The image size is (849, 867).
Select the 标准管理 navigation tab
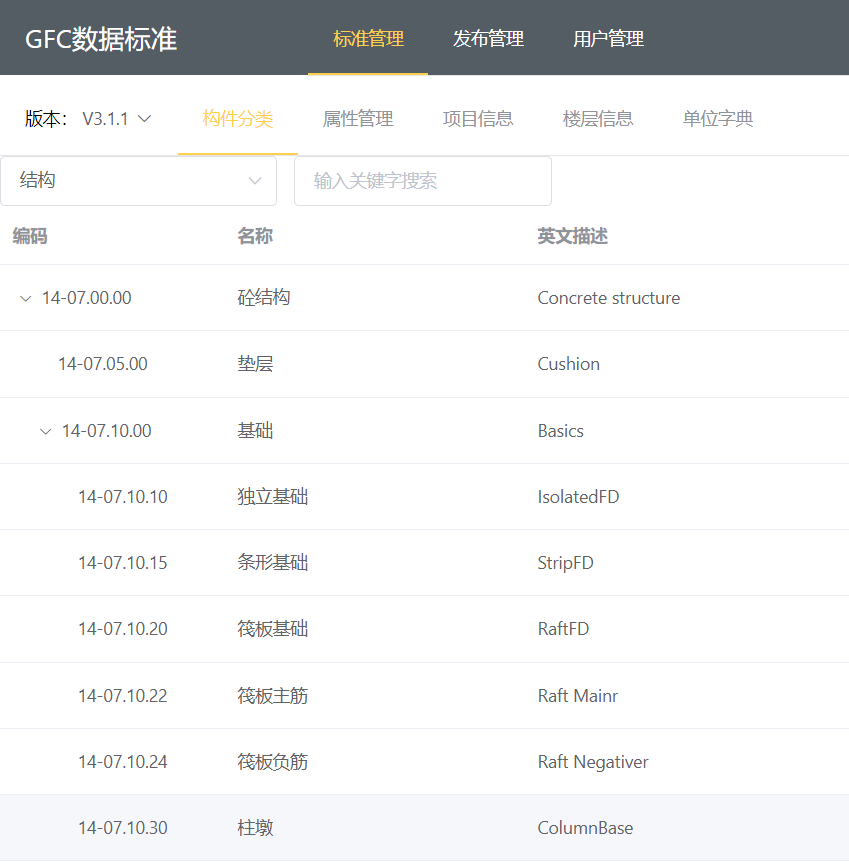(367, 38)
